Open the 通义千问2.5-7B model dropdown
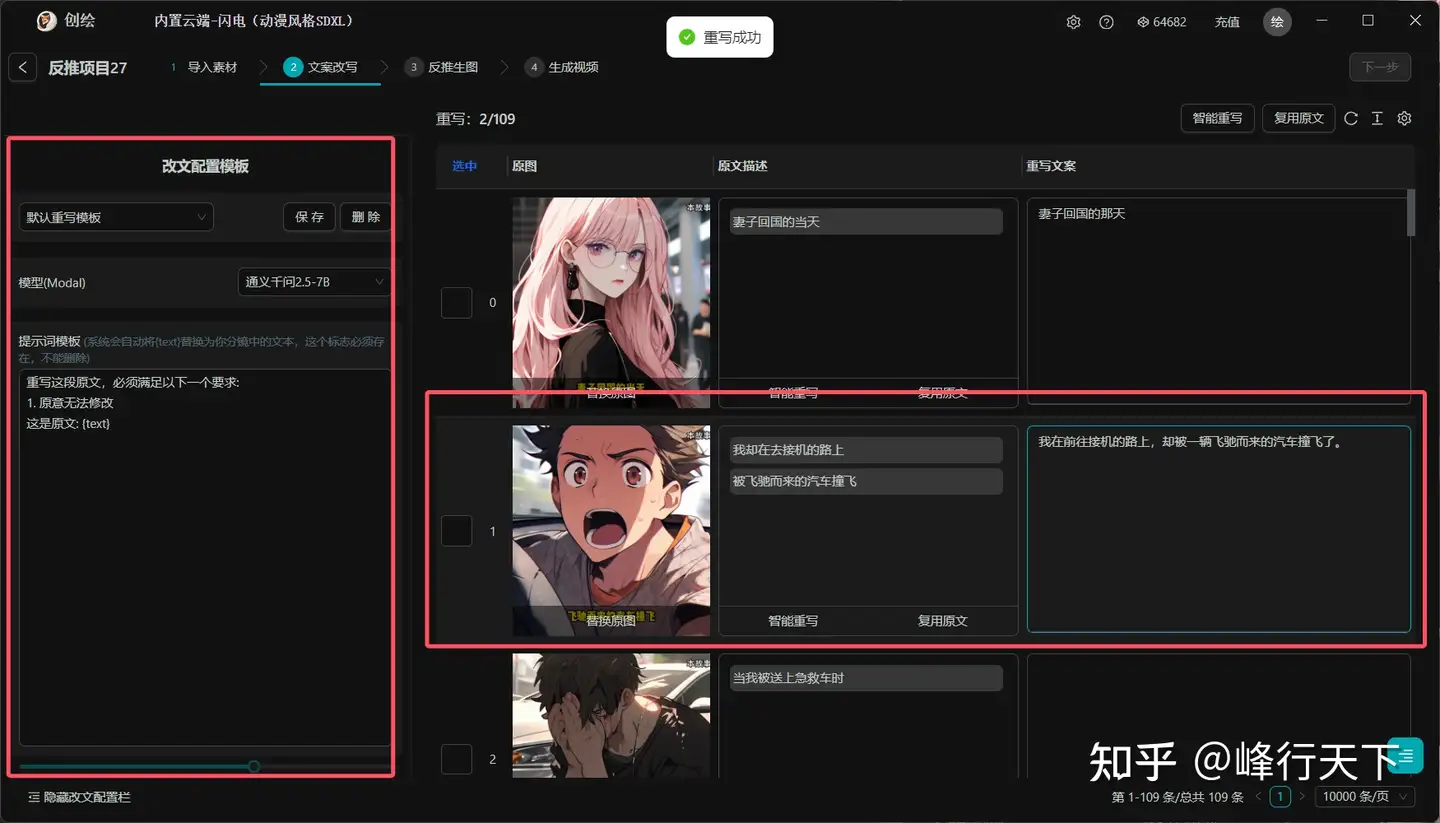The height and width of the screenshot is (823, 1440). point(314,282)
